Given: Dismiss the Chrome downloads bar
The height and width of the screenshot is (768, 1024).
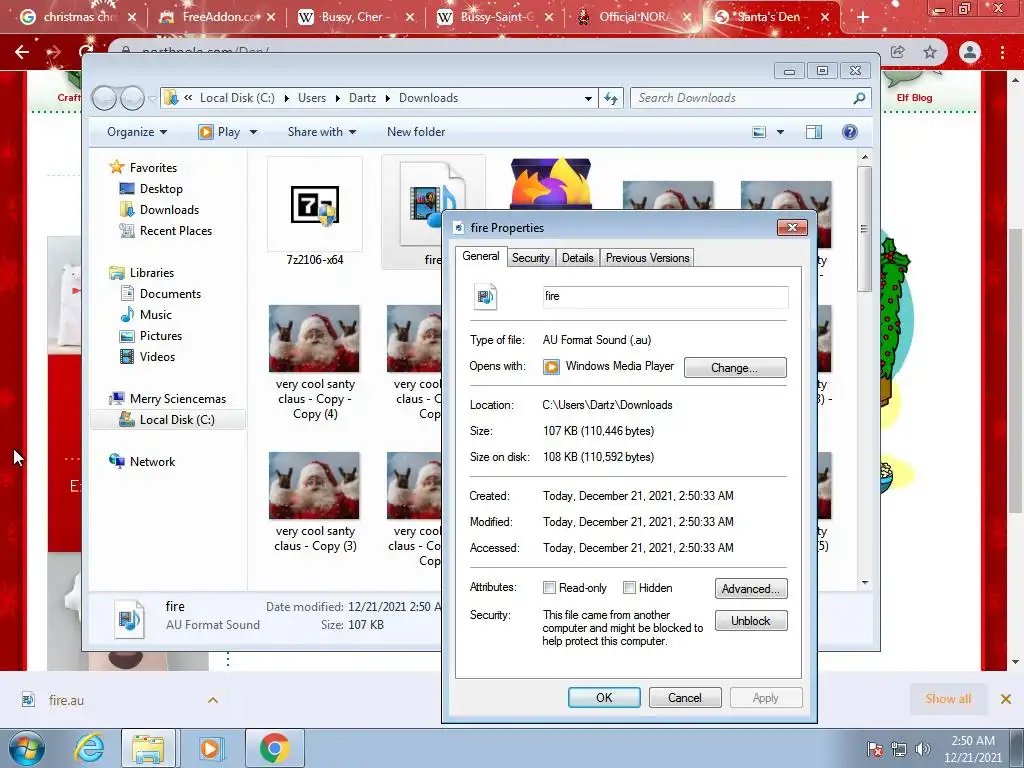Looking at the screenshot, I should (x=1006, y=699).
